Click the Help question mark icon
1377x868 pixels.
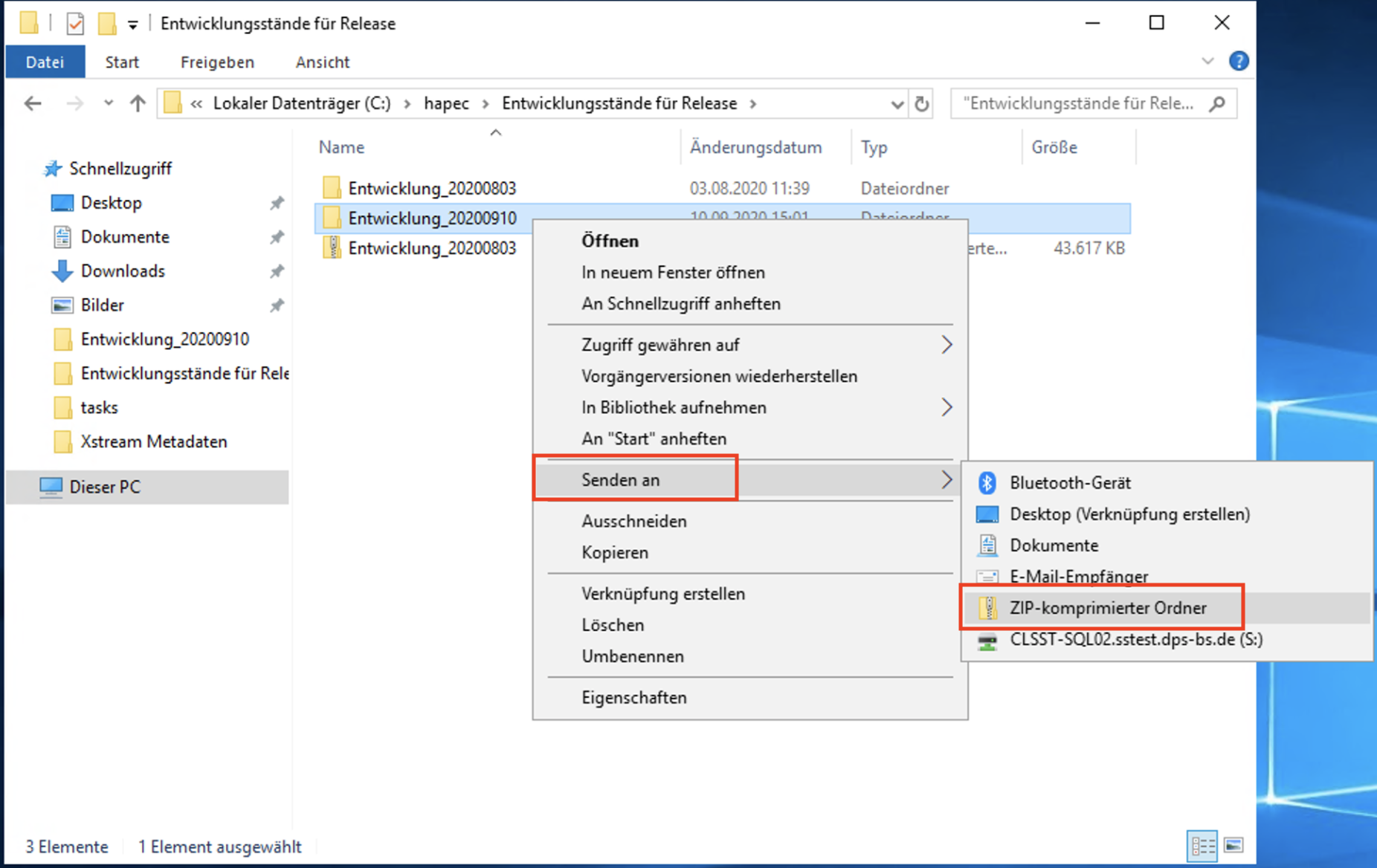pos(1238,61)
